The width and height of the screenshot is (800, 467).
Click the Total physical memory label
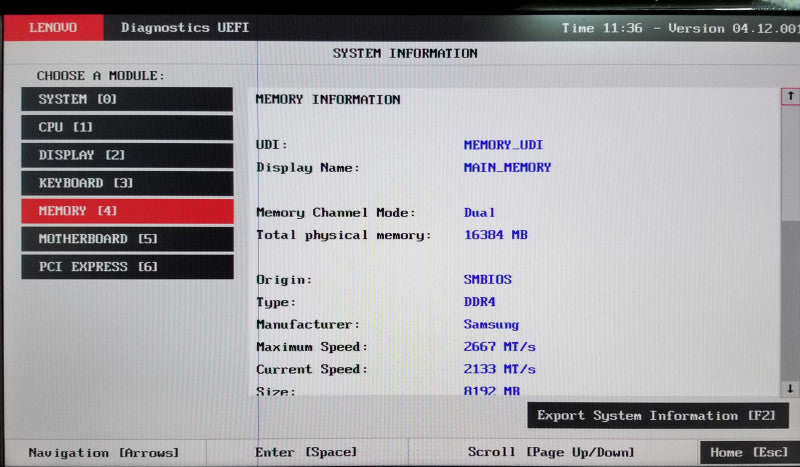tap(343, 235)
